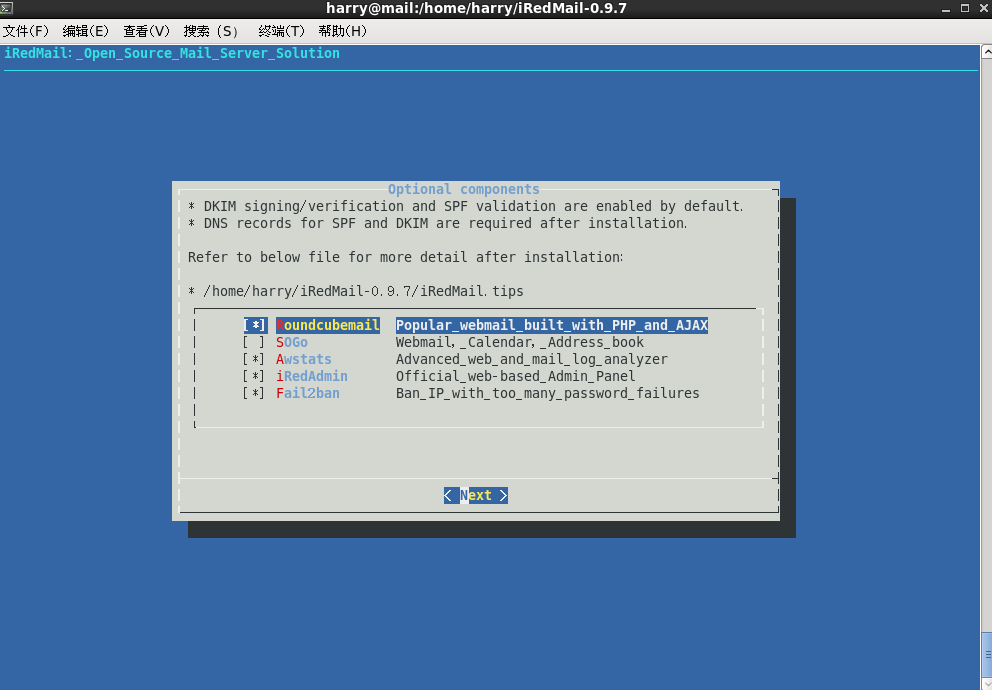The height and width of the screenshot is (690, 992).
Task: Click the 'Refer to below file' line
Action: coord(406,257)
